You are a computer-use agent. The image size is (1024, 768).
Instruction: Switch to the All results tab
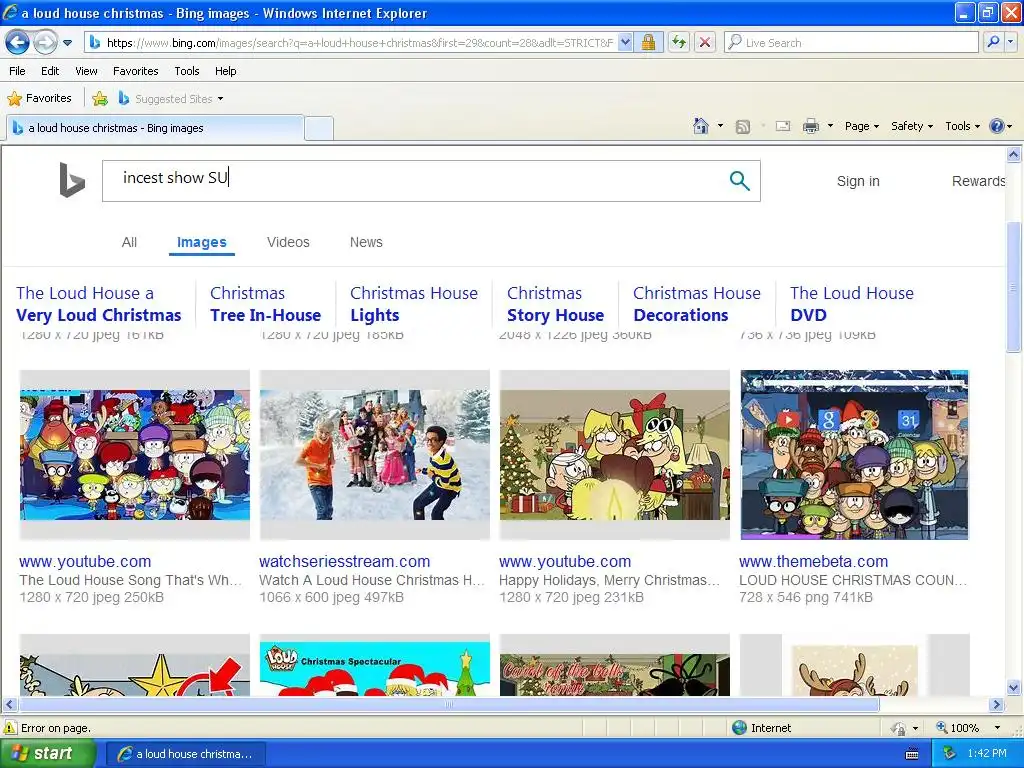coord(129,242)
